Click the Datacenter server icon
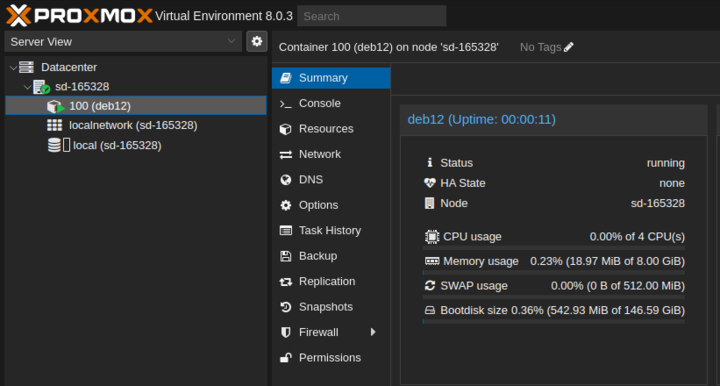The width and height of the screenshot is (720, 386). (26, 67)
